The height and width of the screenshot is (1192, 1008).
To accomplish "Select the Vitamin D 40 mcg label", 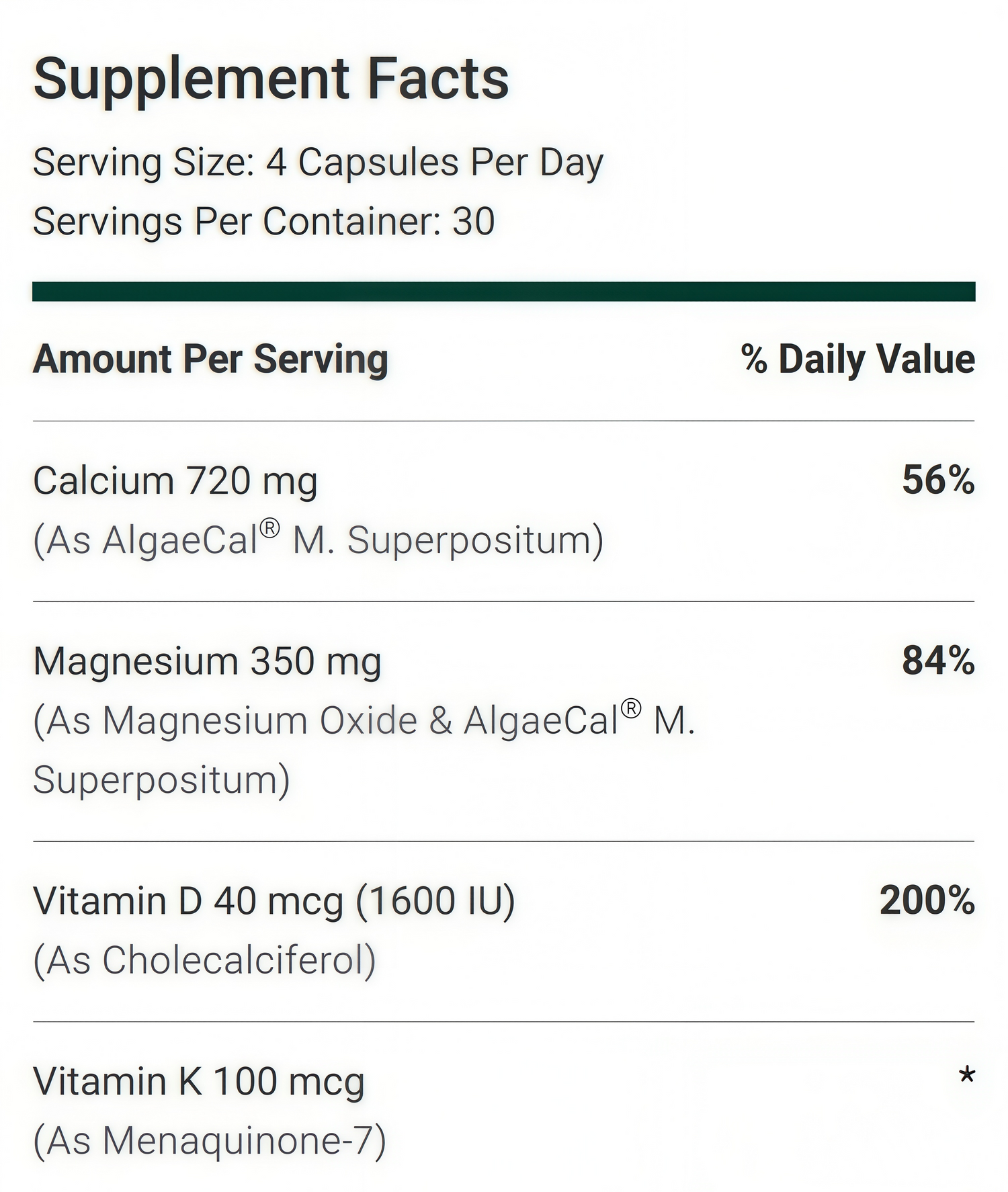I will 274,901.
